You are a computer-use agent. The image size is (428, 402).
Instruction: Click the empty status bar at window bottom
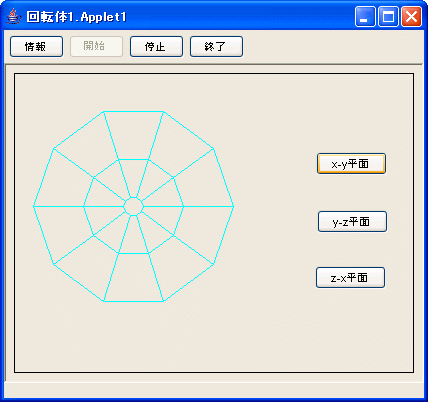pos(213,390)
